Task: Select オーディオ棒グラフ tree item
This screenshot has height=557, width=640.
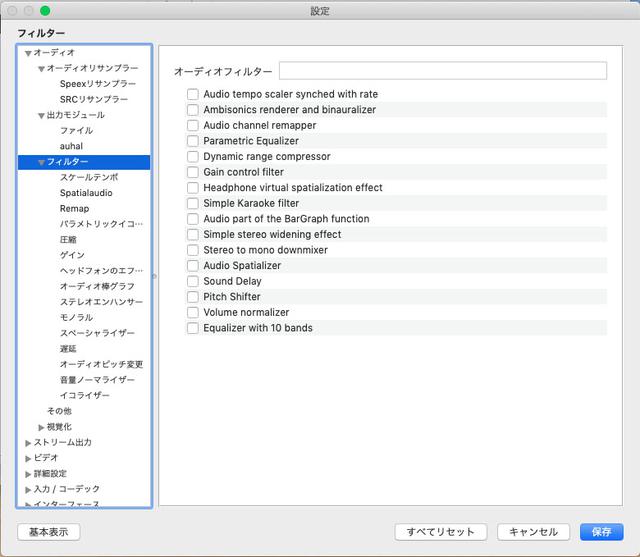Action: 97,286
